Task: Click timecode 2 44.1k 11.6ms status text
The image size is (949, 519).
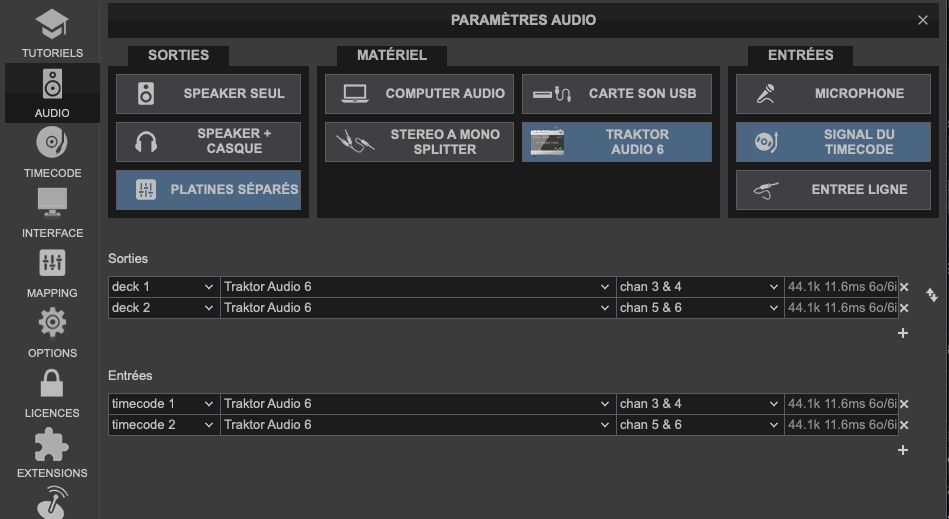Action: pos(841,425)
